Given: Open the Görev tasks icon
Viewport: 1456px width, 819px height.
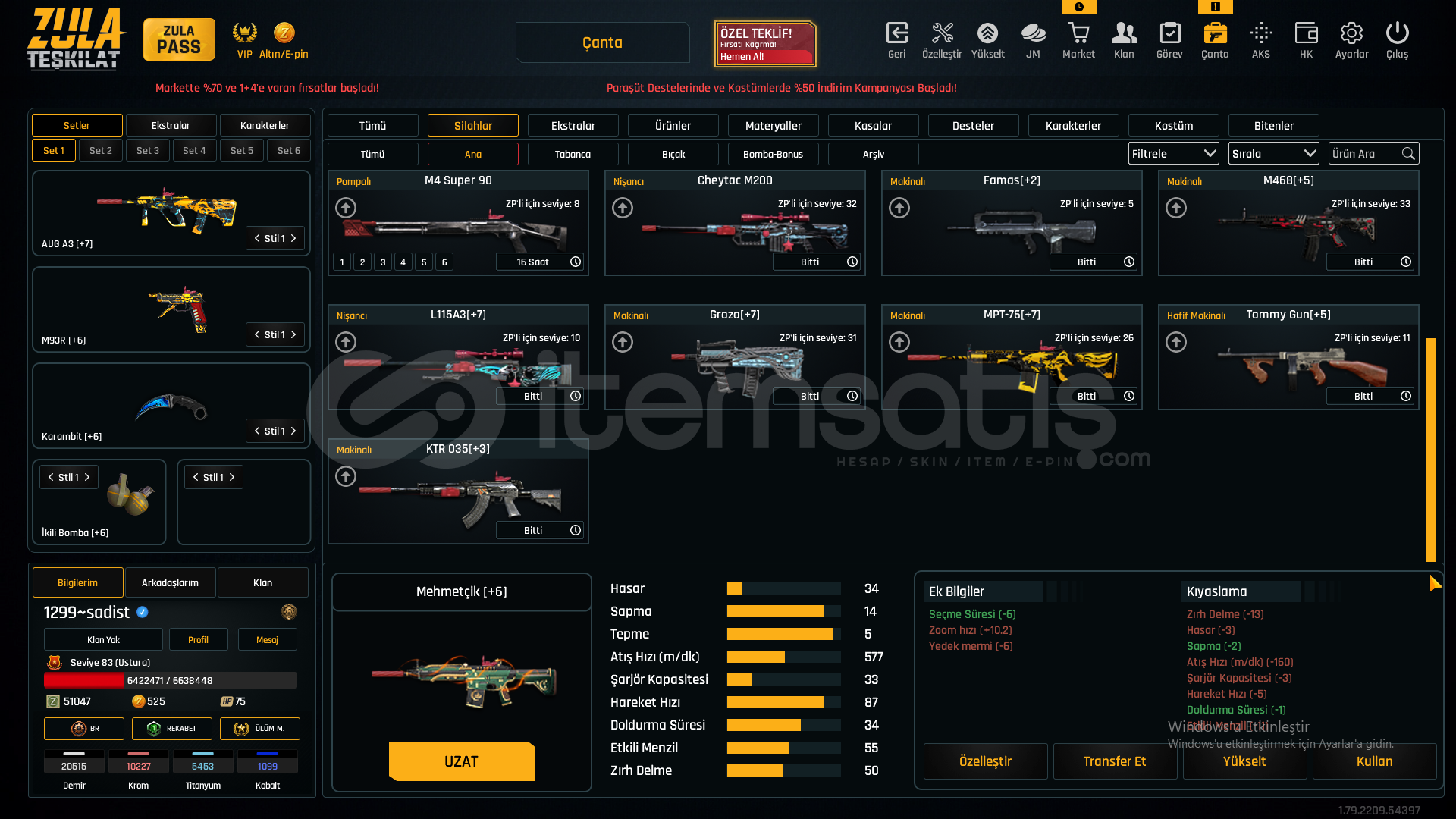Looking at the screenshot, I should tap(1169, 34).
